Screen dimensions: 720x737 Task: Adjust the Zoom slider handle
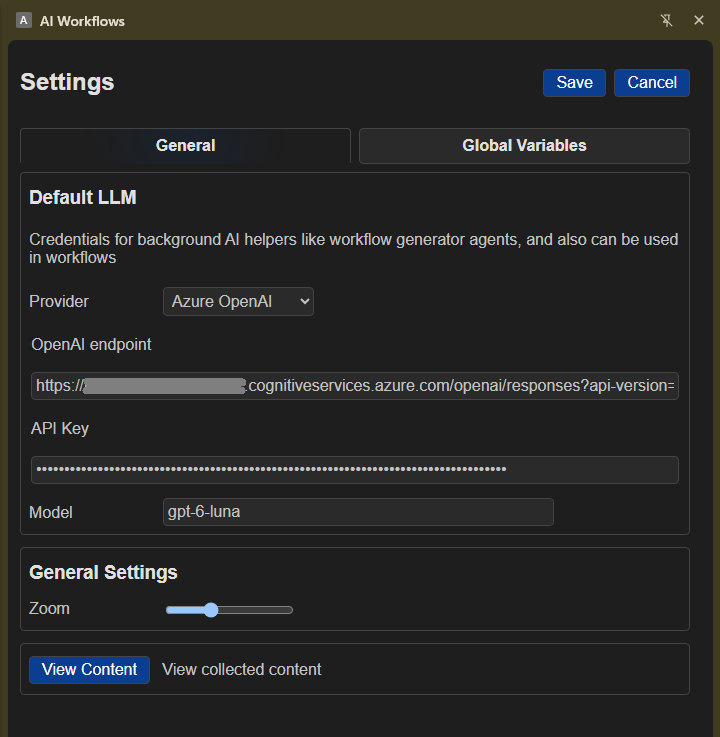click(211, 610)
